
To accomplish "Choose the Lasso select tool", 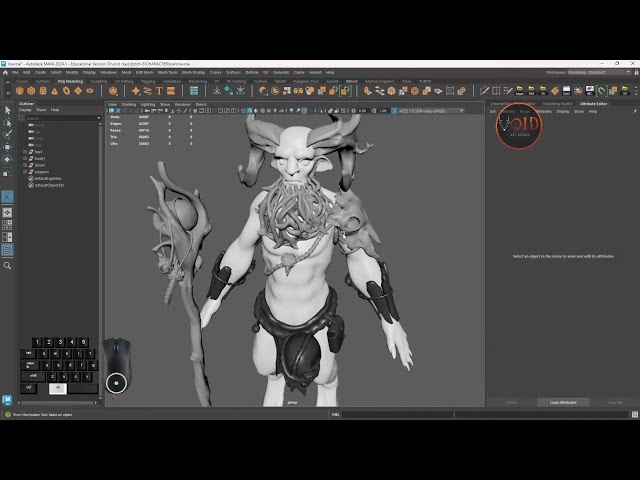I will click(7, 122).
